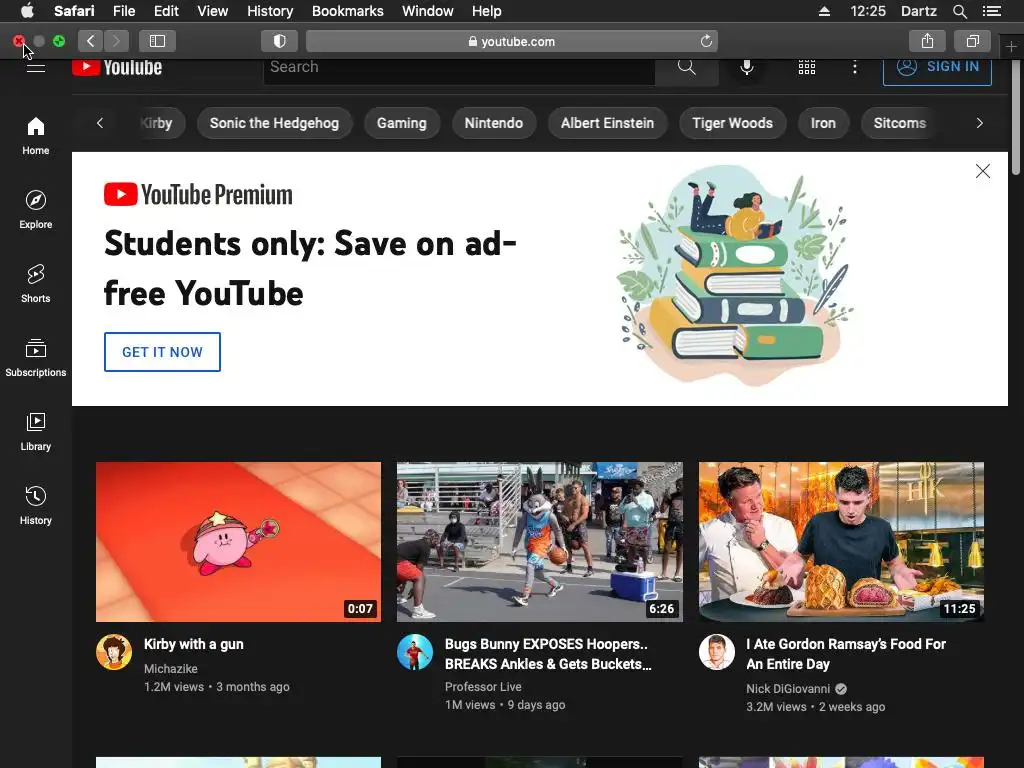Open Spotlight search in the menu bar
This screenshot has height=768, width=1024.
point(960,11)
